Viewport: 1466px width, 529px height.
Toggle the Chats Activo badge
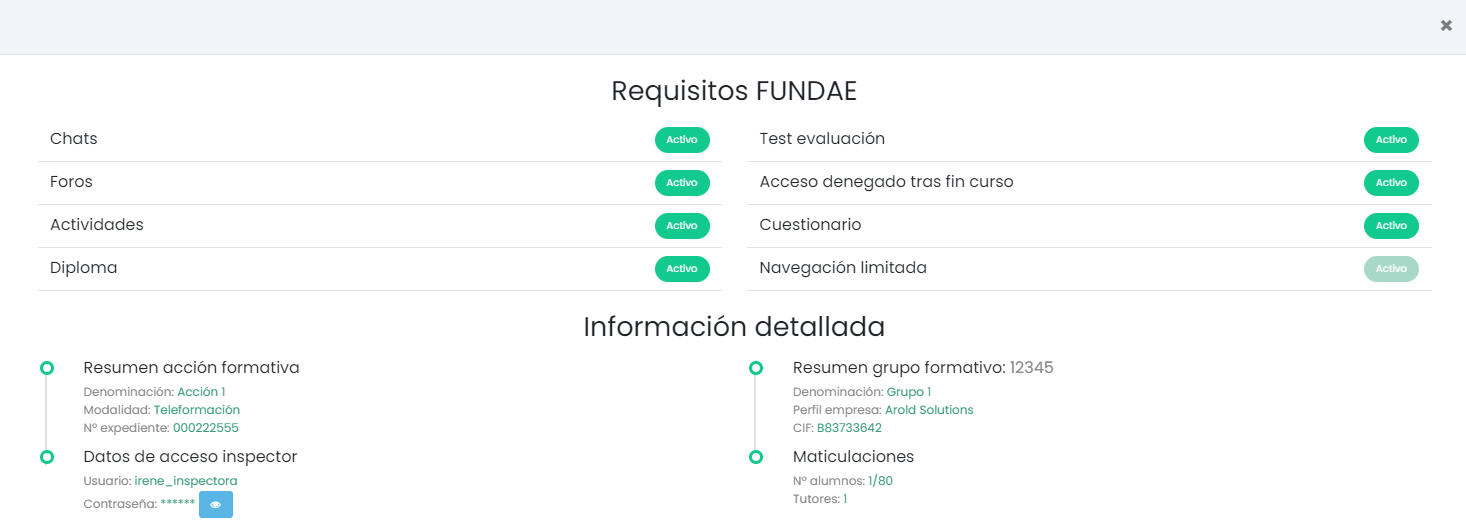pyautogui.click(x=682, y=140)
